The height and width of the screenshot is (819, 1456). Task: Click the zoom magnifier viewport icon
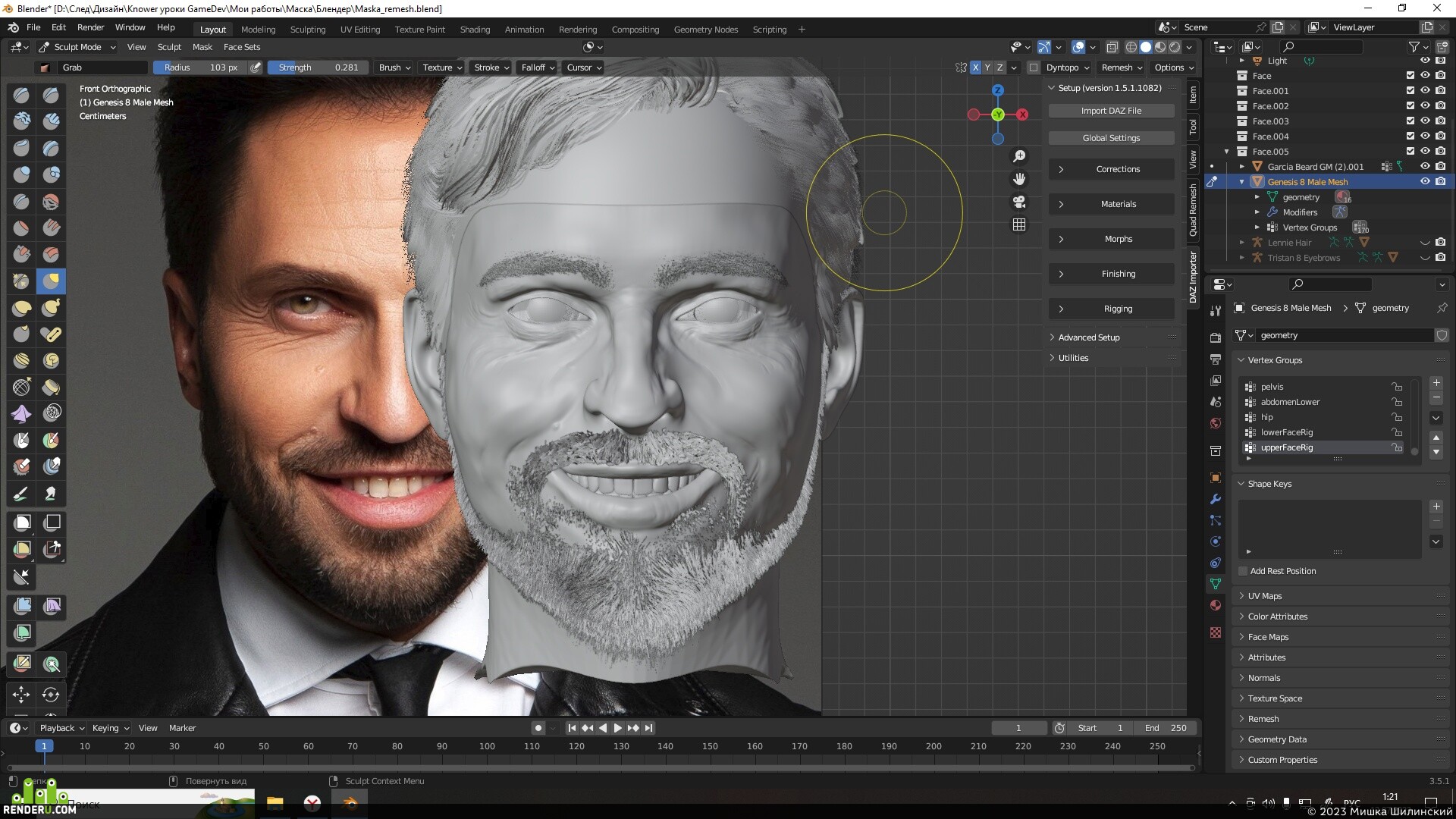click(1019, 156)
